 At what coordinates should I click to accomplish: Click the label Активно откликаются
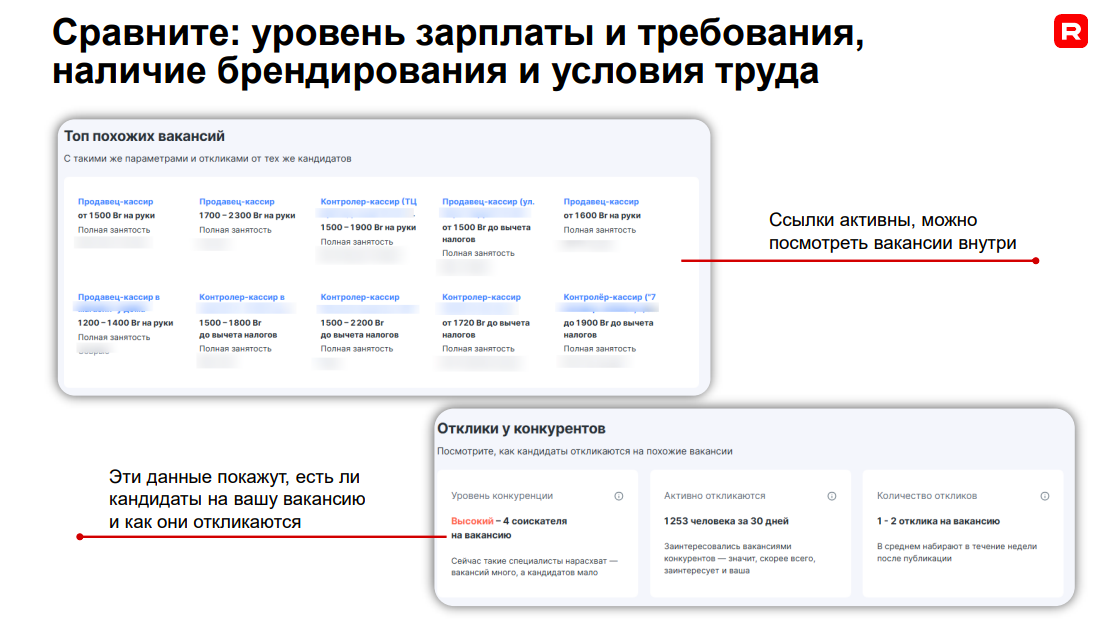[714, 496]
